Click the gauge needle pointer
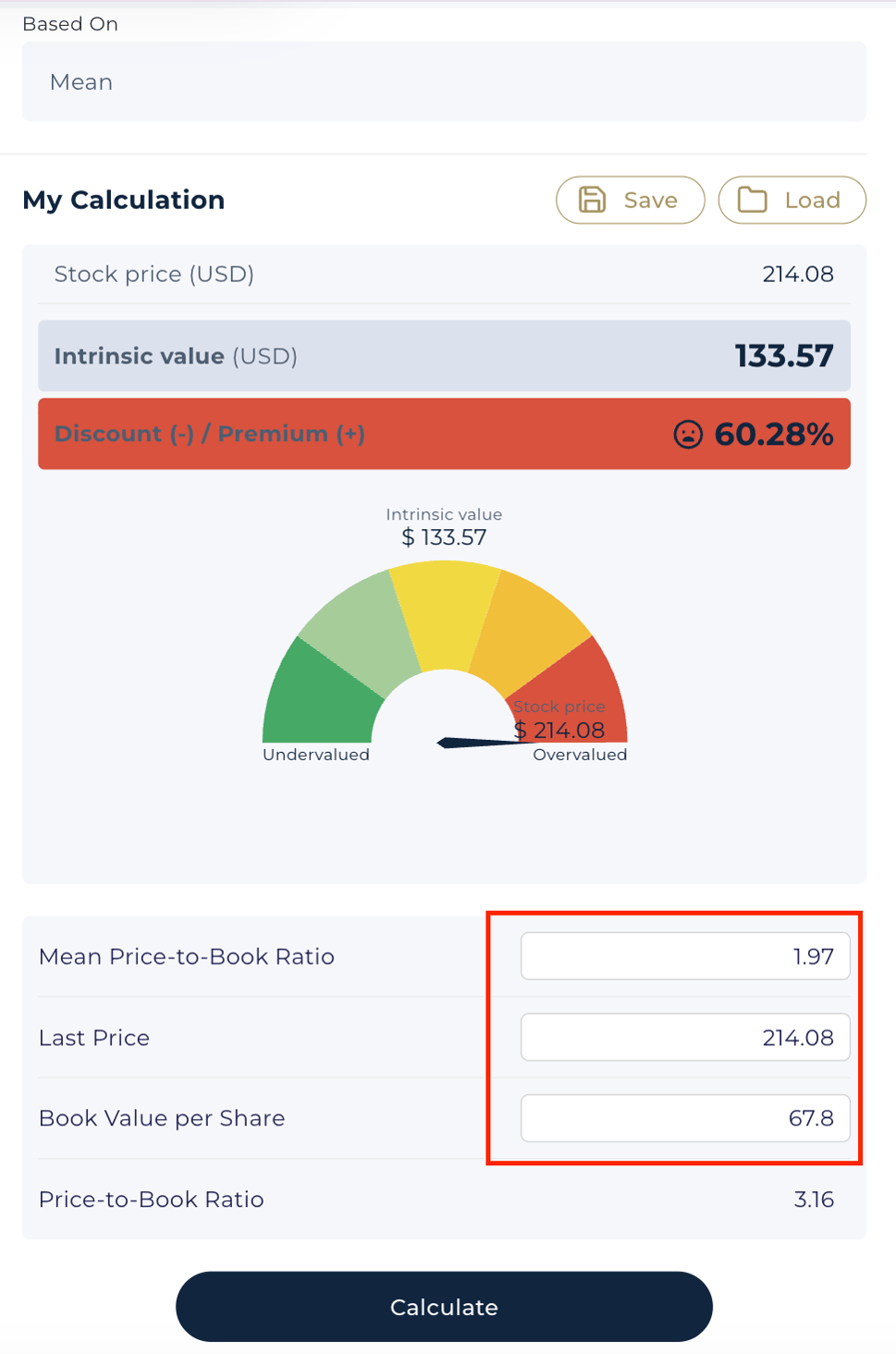The height and width of the screenshot is (1354, 896). pos(485,742)
